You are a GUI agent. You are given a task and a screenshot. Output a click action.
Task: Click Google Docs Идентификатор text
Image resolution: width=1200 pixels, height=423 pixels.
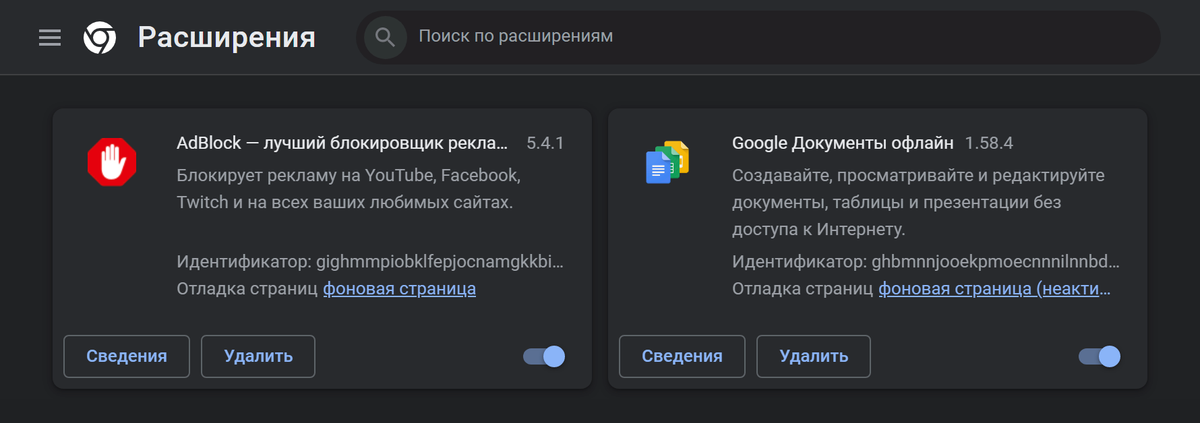926,262
